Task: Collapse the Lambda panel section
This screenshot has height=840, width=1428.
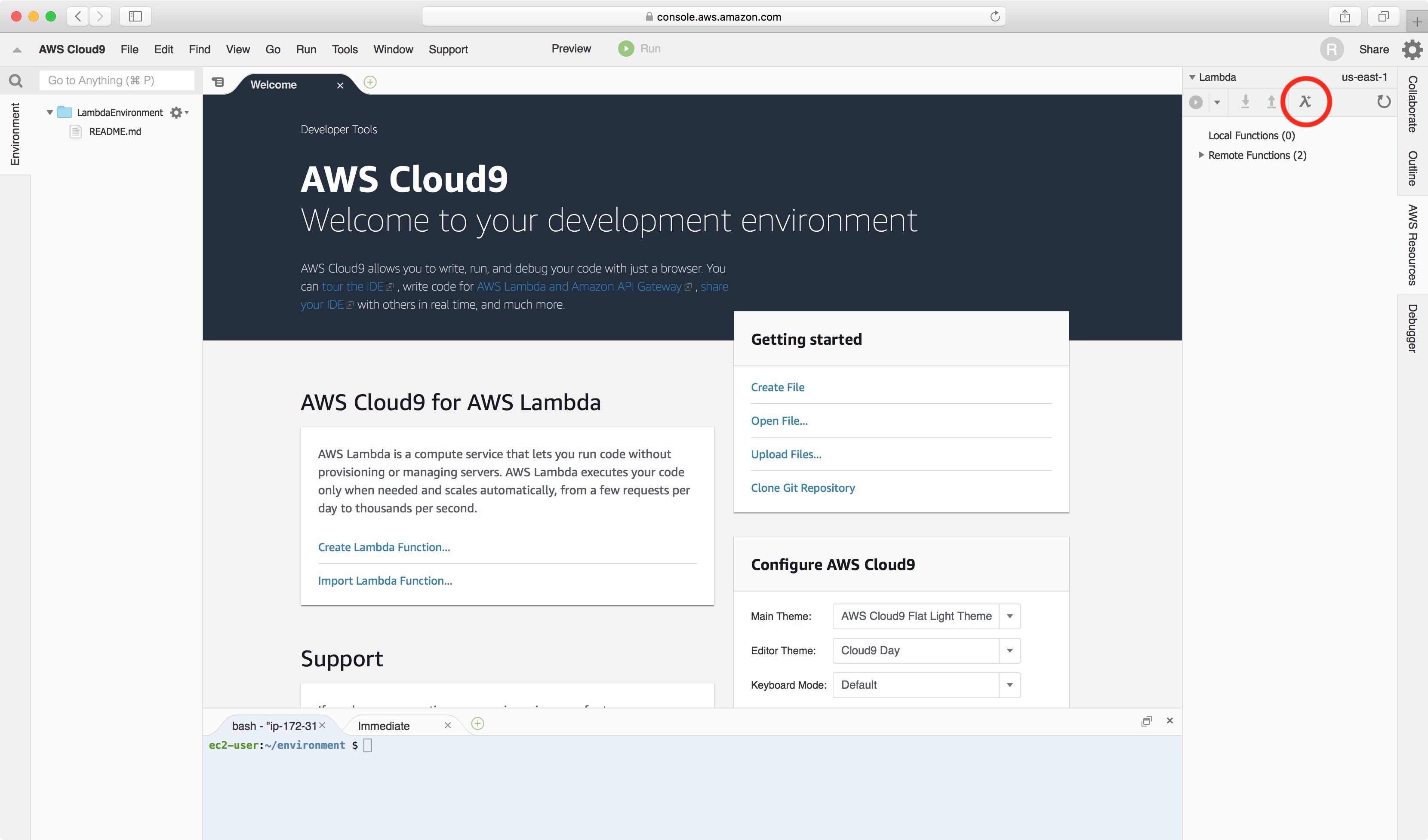Action: [1192, 77]
